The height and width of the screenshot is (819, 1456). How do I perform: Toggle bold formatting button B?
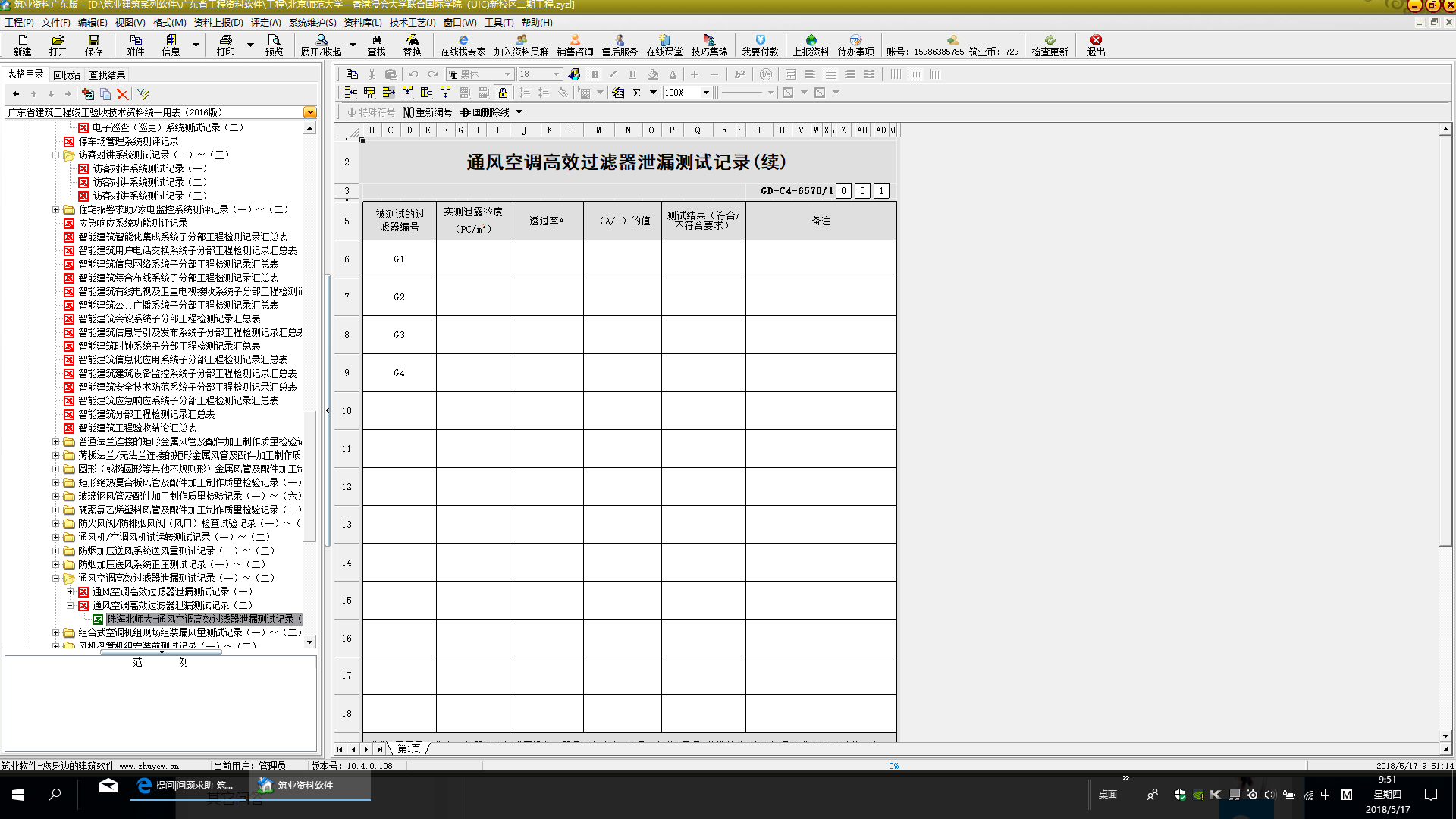point(595,74)
